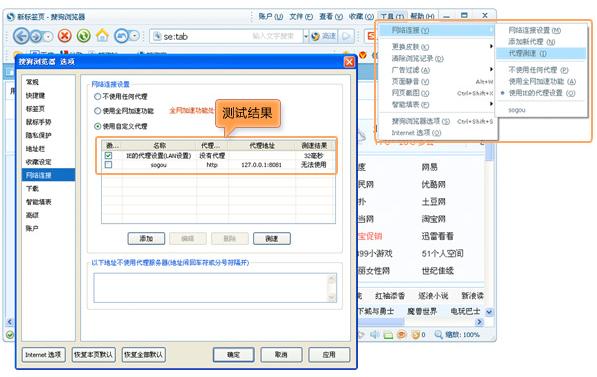Viewport: 597px width, 377px height.
Task: Click the 高速 speed mode icon
Action: (316, 36)
